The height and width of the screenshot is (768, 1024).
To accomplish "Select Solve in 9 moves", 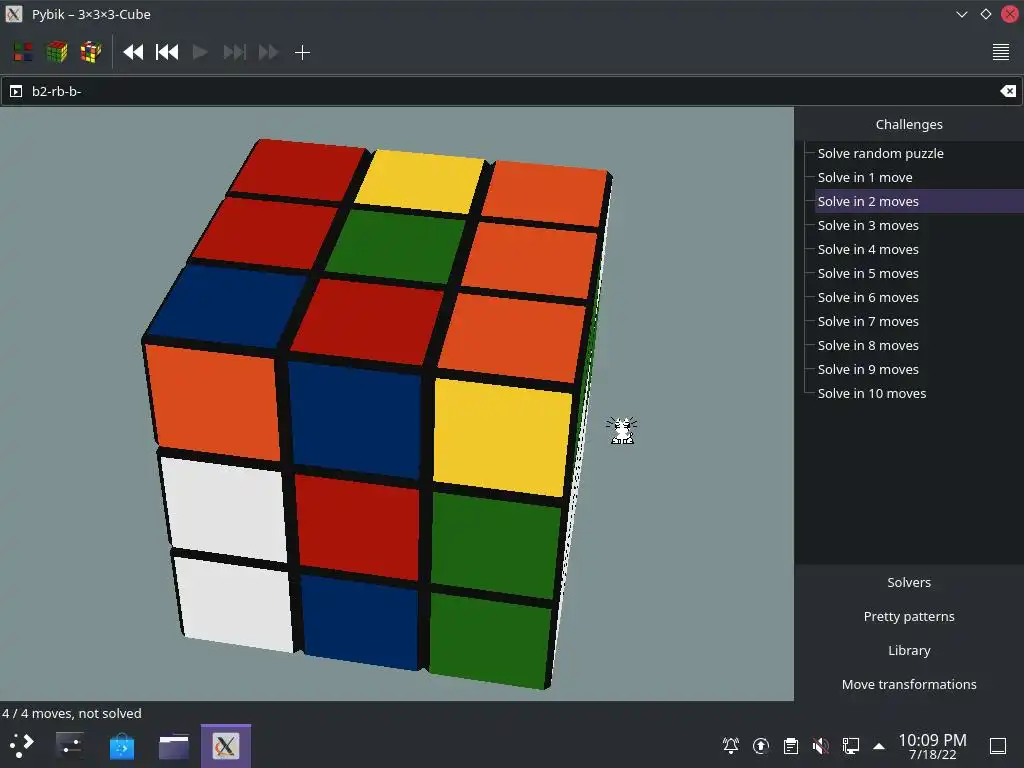I will (868, 370).
